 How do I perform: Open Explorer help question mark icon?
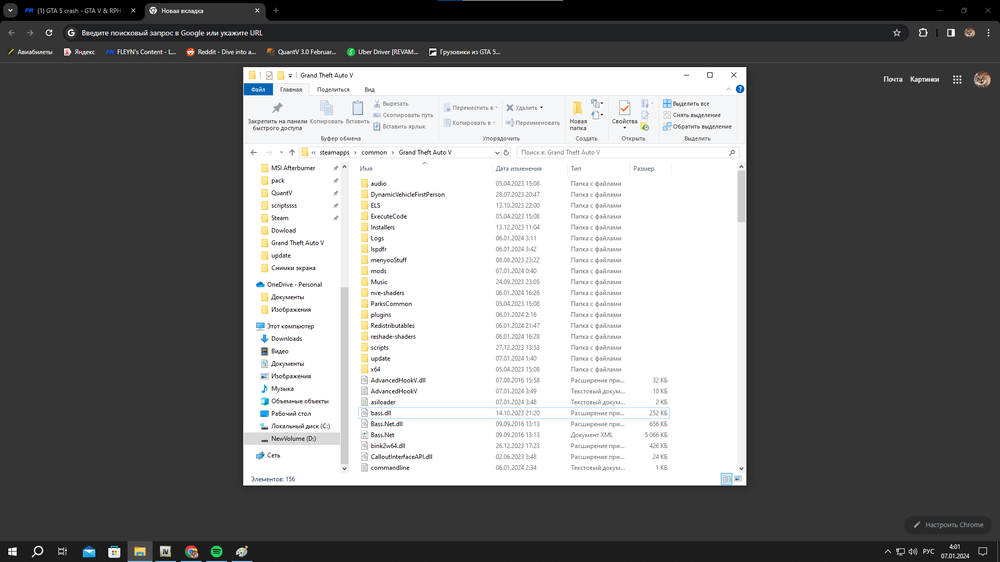pos(740,89)
